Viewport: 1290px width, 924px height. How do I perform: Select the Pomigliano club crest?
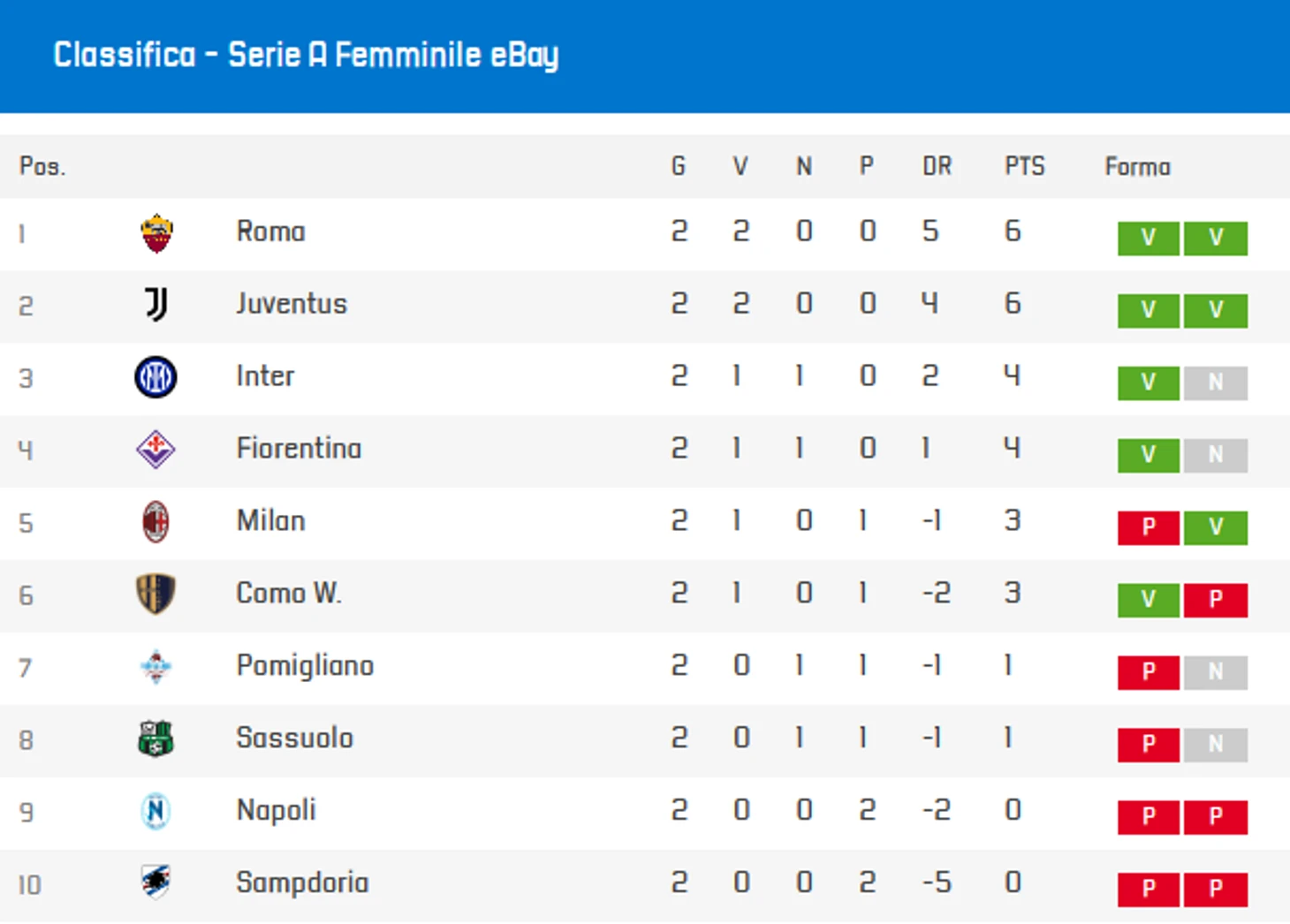[156, 666]
